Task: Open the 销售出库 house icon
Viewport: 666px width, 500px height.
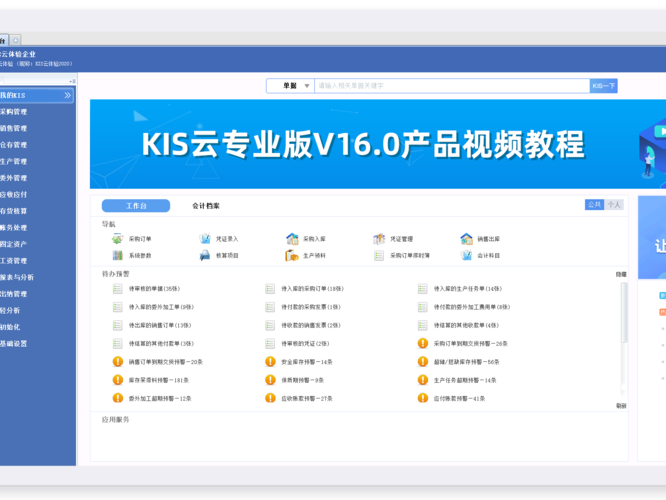Action: click(466, 239)
